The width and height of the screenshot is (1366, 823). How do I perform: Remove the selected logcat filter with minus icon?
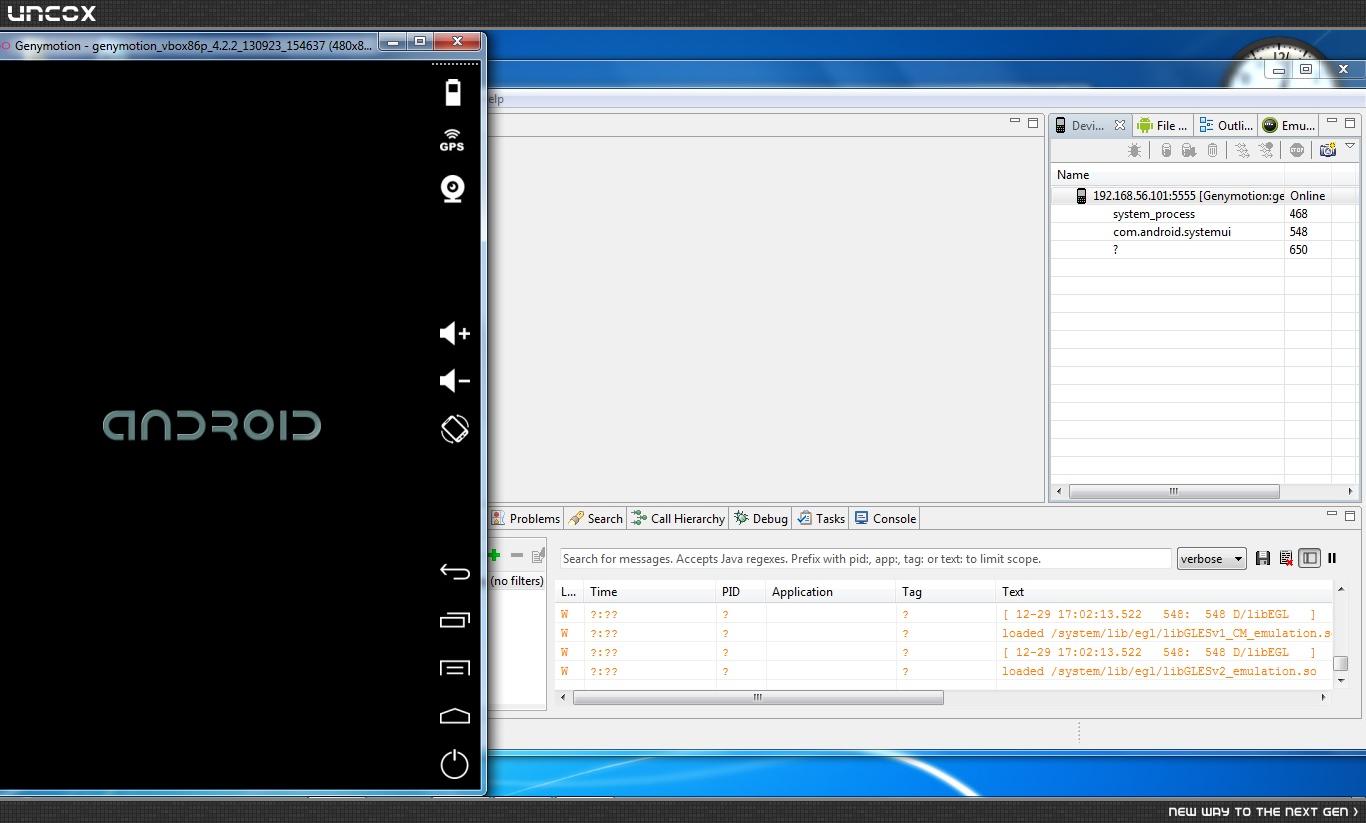[x=517, y=555]
